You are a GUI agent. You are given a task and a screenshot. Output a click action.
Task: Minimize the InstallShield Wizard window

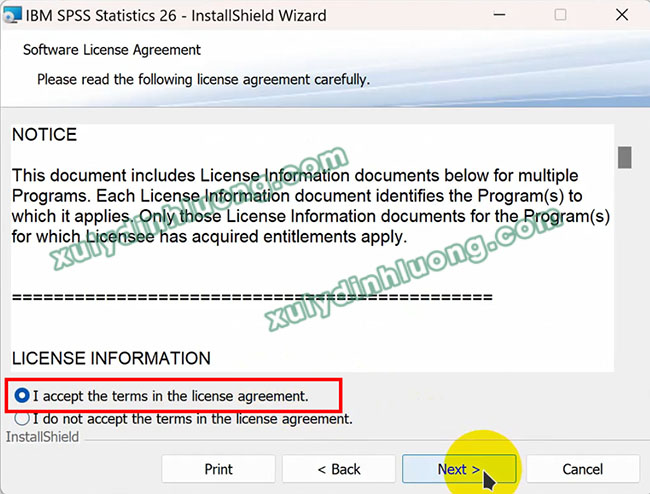(500, 15)
